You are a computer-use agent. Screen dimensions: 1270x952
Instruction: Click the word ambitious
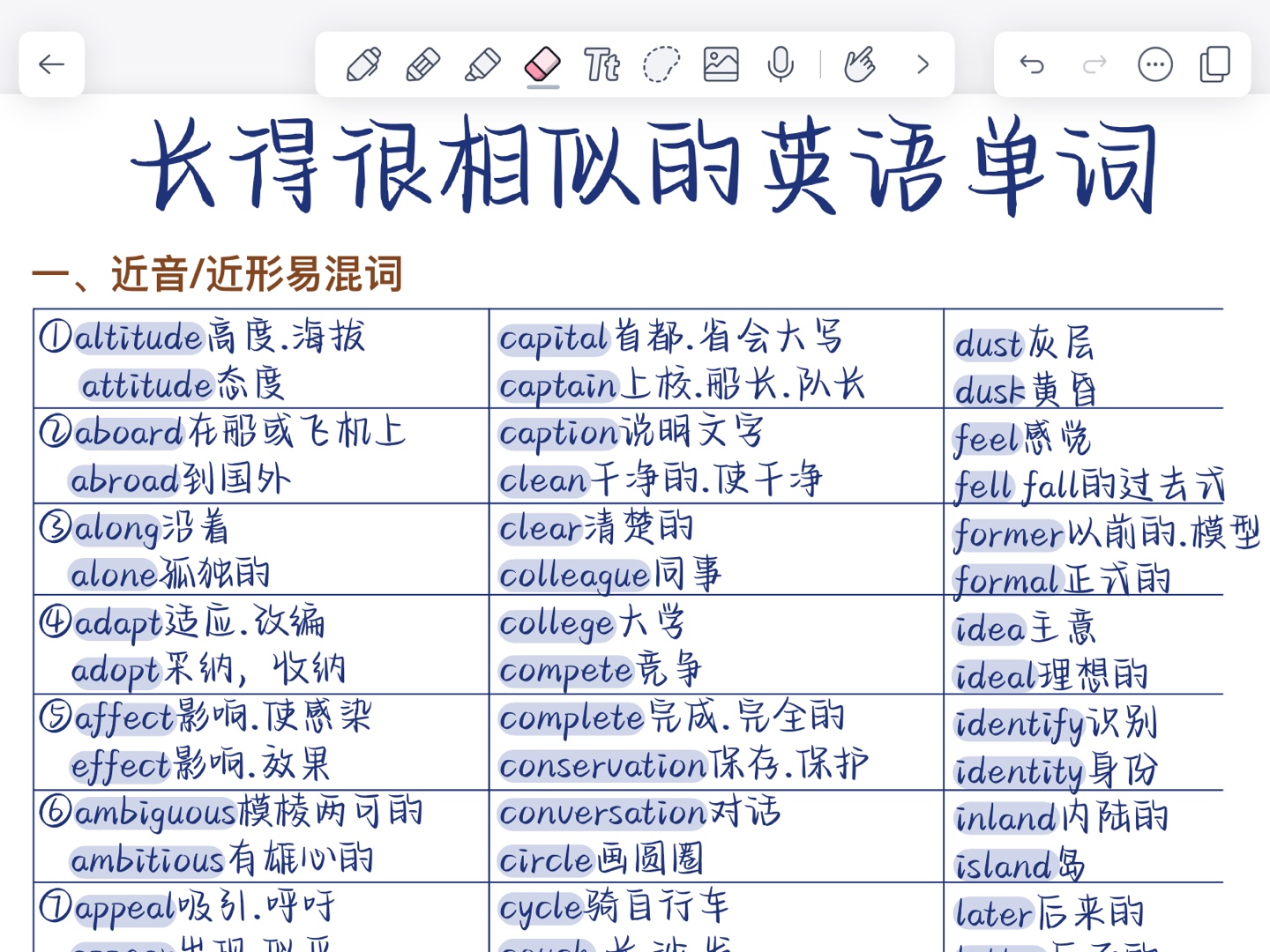tap(147, 860)
